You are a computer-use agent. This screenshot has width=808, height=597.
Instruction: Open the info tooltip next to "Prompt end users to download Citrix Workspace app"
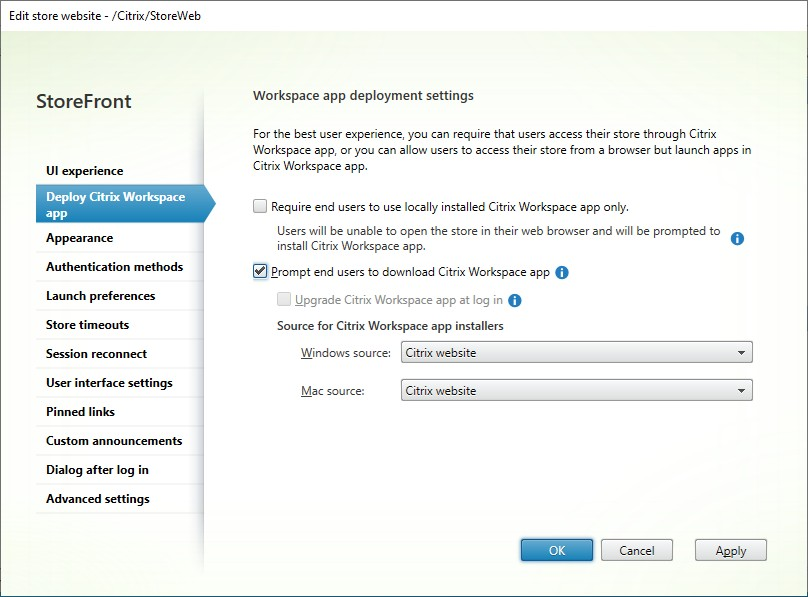[562, 271]
